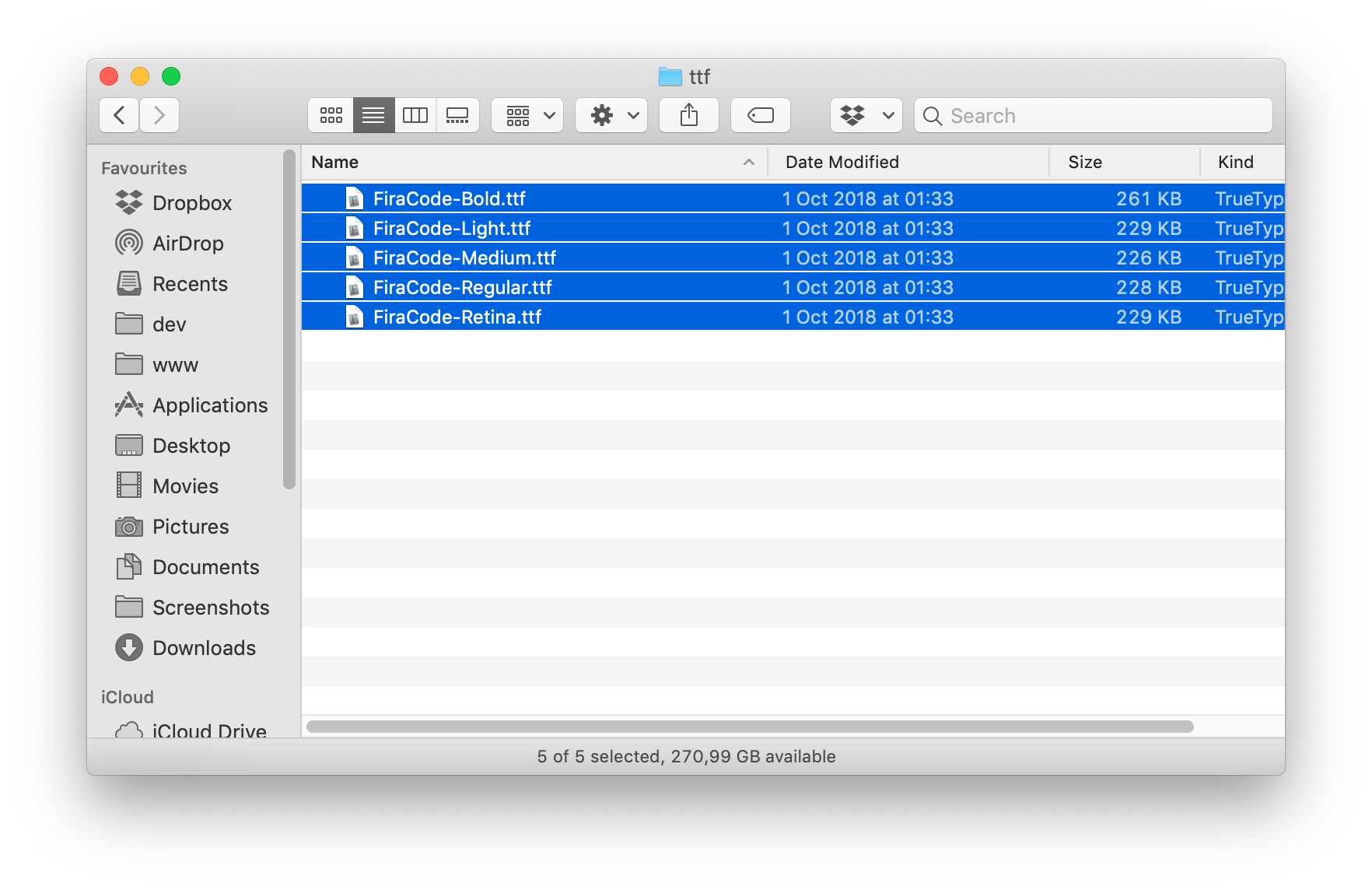Open the Dropbox toolbar dropdown

click(x=866, y=116)
